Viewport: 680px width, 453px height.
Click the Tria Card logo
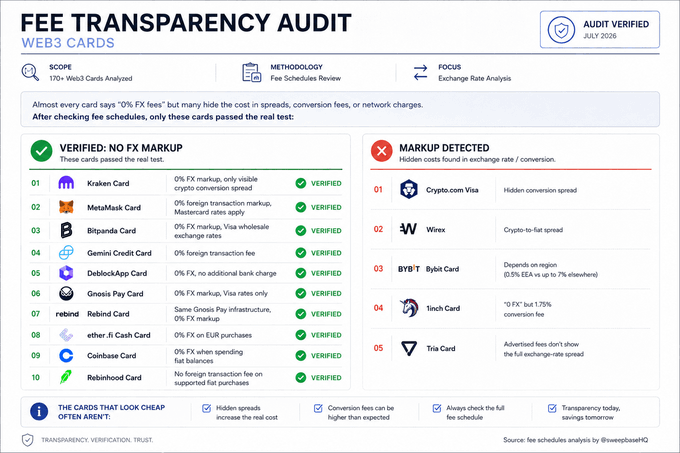click(x=409, y=348)
